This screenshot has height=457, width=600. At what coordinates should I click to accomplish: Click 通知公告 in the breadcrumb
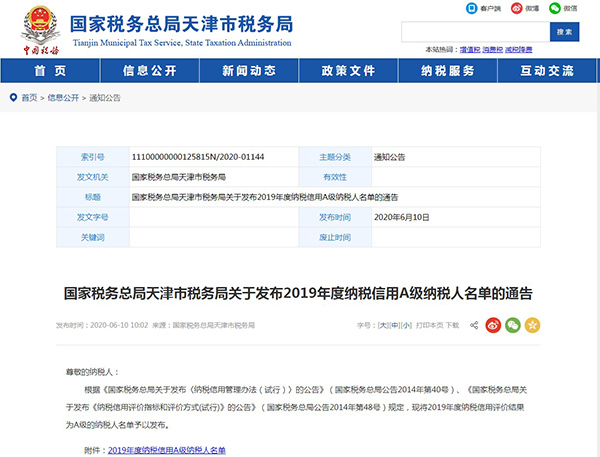click(x=105, y=98)
